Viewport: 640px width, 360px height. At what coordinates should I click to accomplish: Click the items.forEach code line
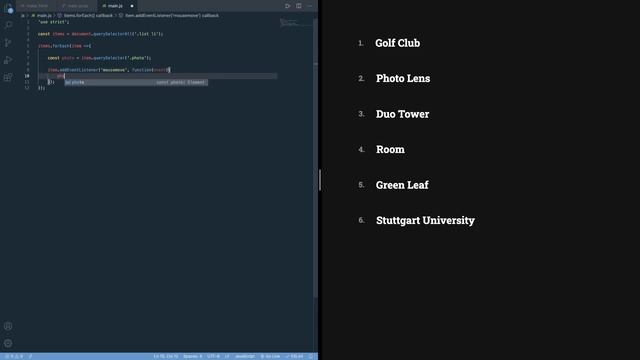tap(64, 46)
